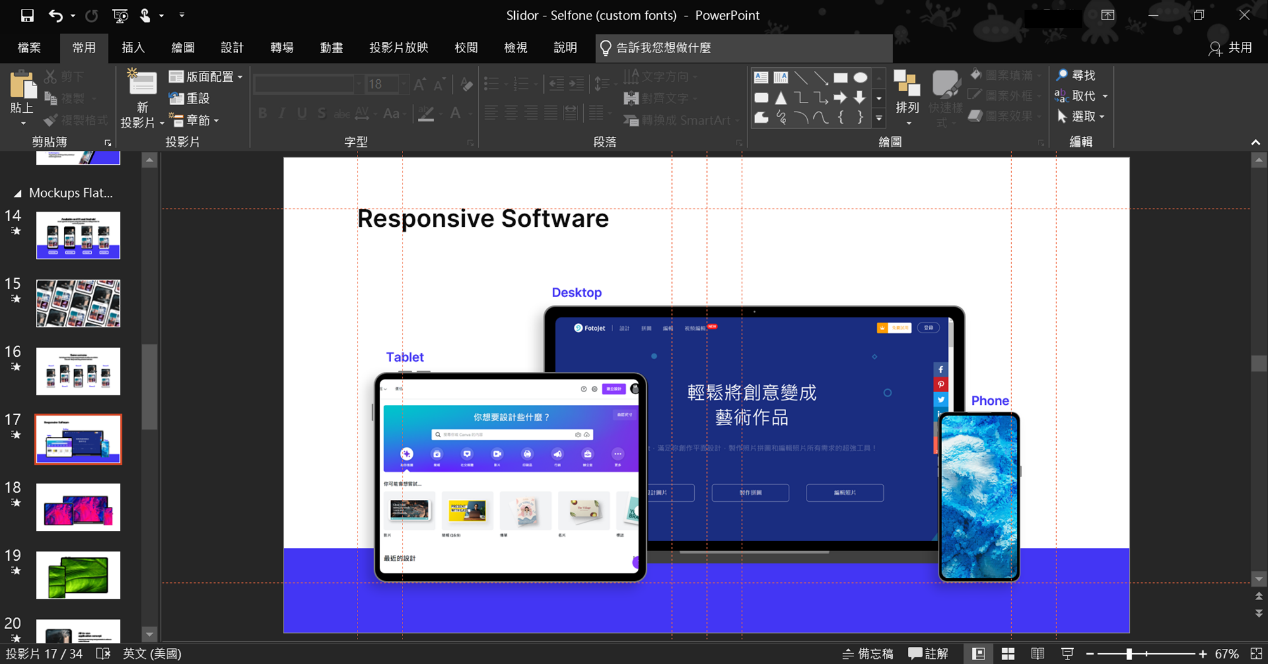Start slideshow from beginning via quick access icon
1268x664 pixels.
tap(120, 16)
